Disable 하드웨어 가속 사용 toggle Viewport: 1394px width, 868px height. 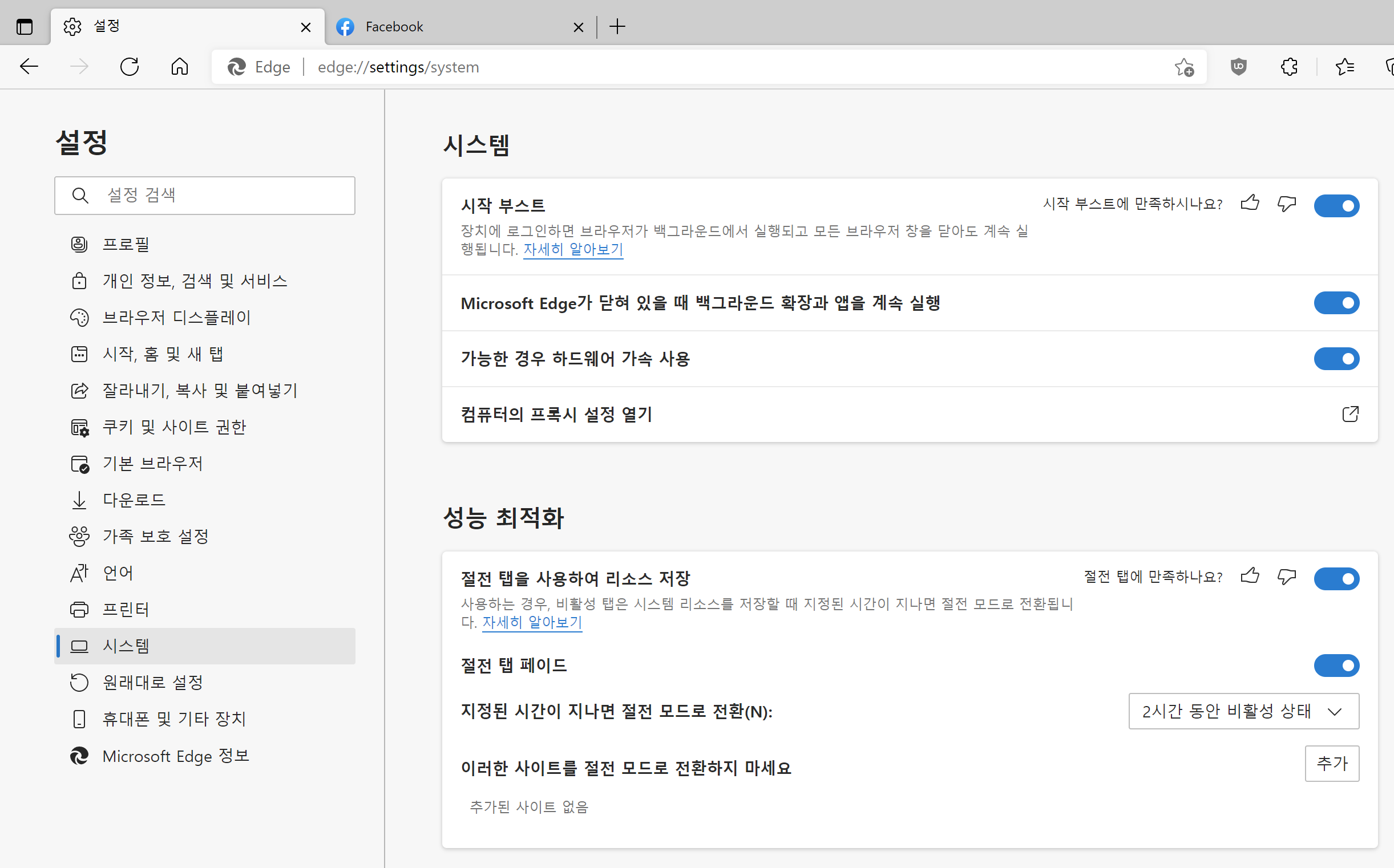point(1336,359)
